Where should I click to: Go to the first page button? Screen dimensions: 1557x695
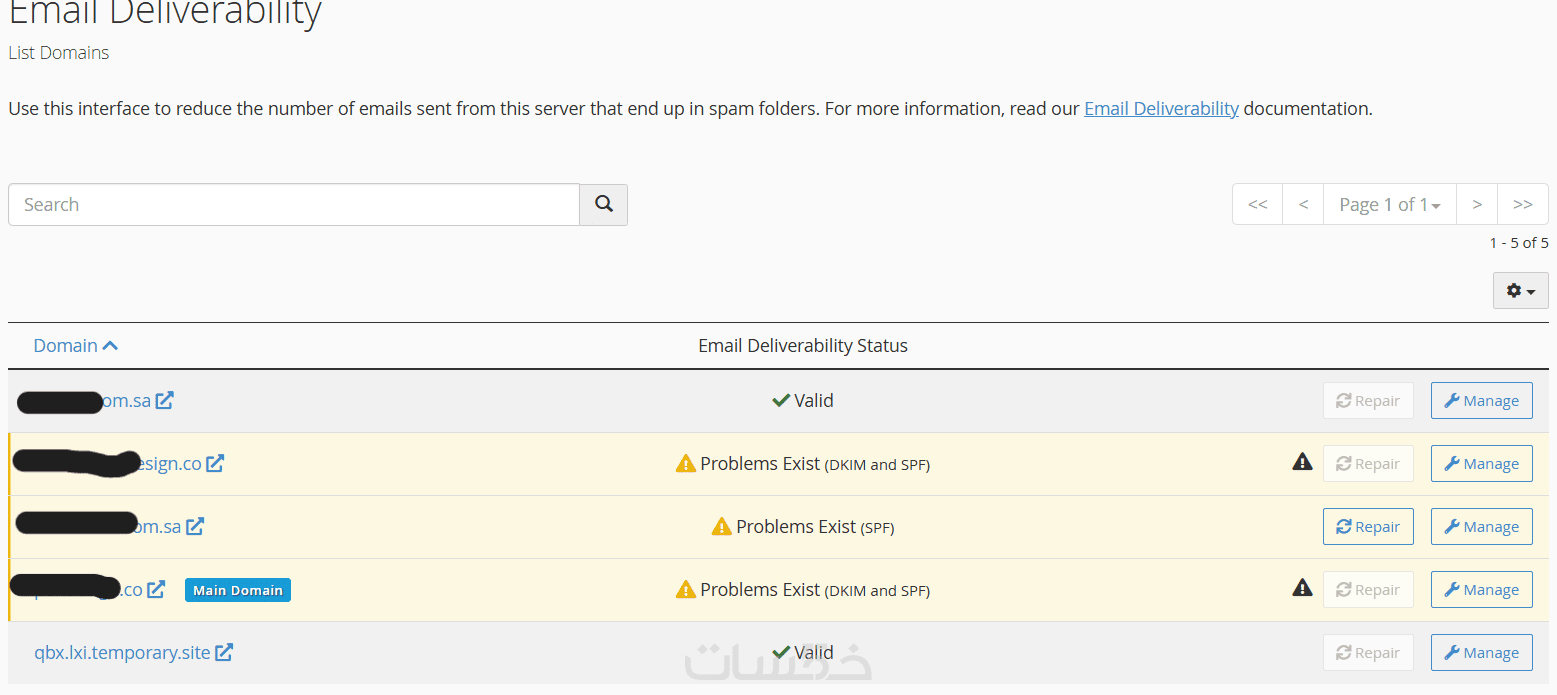(x=1257, y=204)
